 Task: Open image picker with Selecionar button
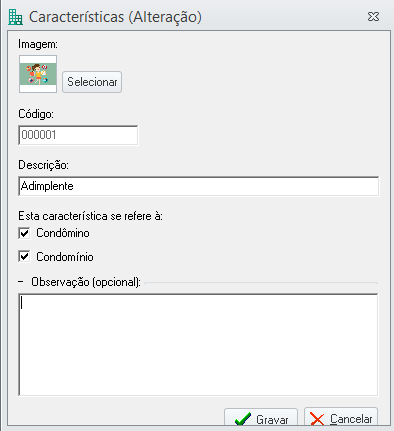[x=92, y=82]
